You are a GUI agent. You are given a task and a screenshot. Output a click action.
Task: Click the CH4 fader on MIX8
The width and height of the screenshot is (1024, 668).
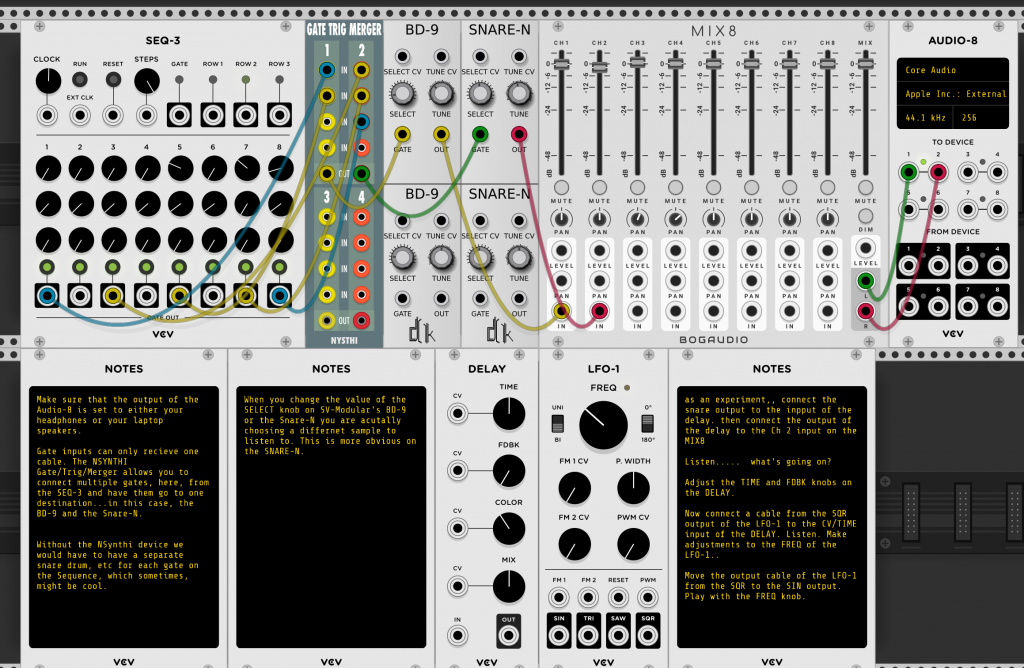675,63
